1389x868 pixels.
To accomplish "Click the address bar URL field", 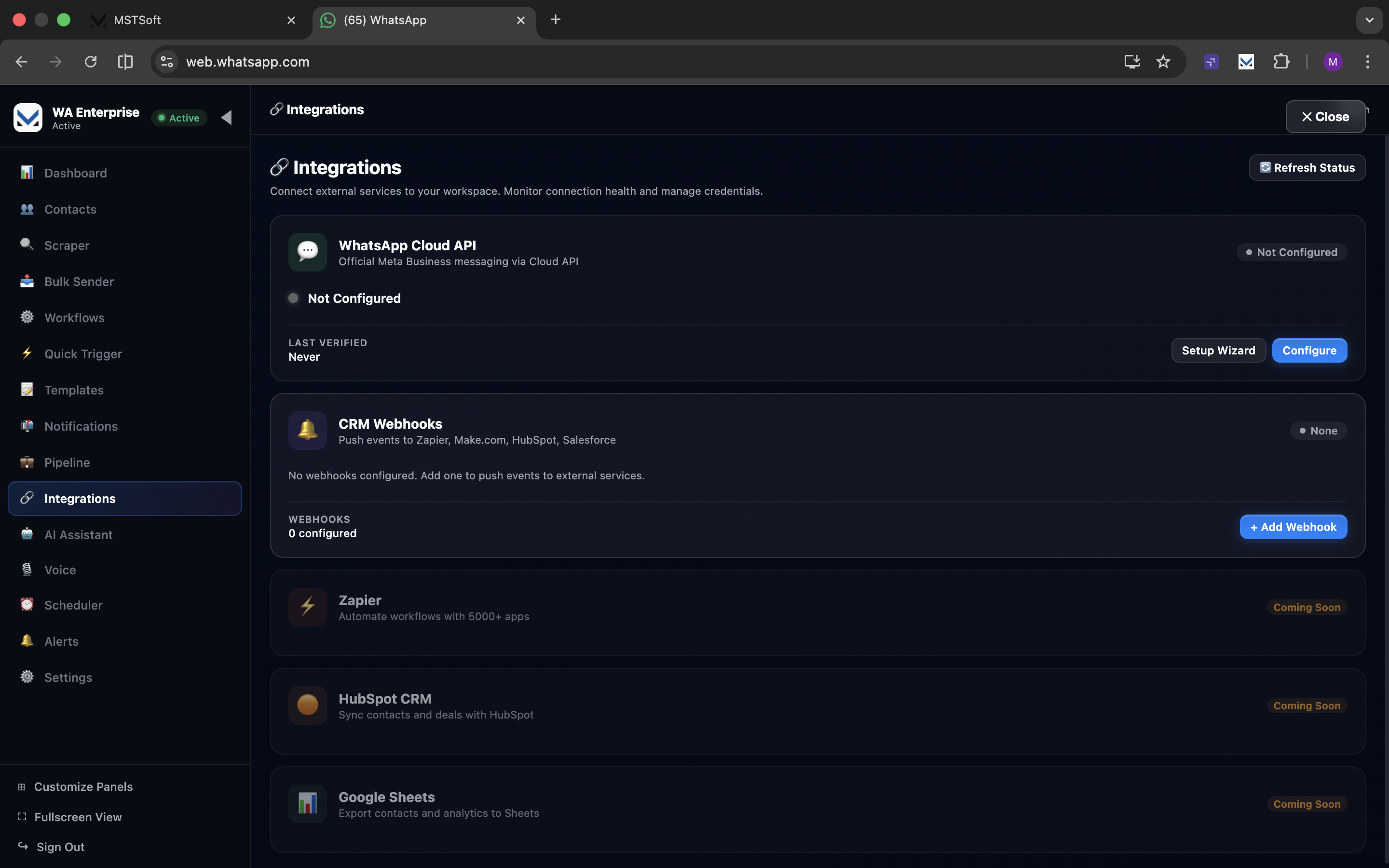I will (x=631, y=61).
